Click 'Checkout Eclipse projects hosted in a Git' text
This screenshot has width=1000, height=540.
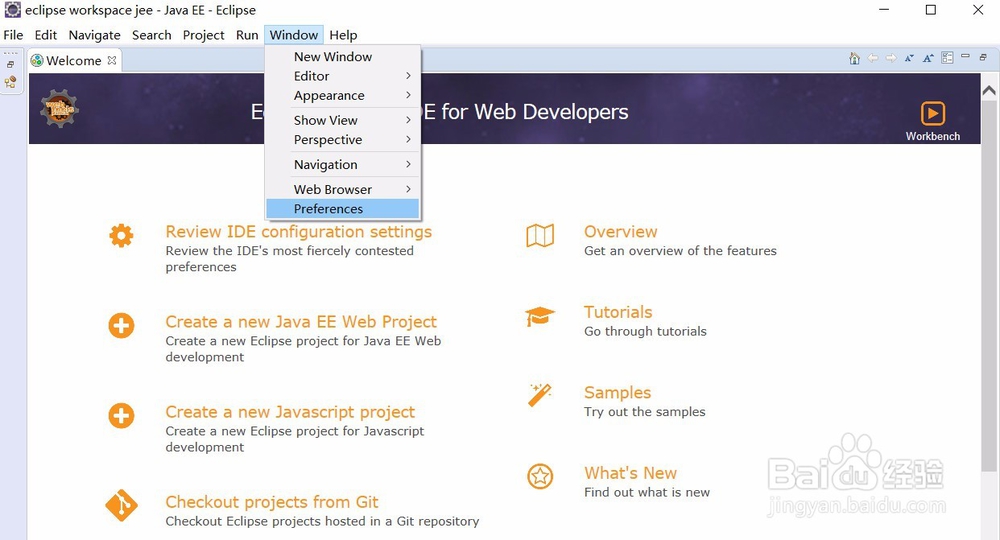click(x=322, y=521)
